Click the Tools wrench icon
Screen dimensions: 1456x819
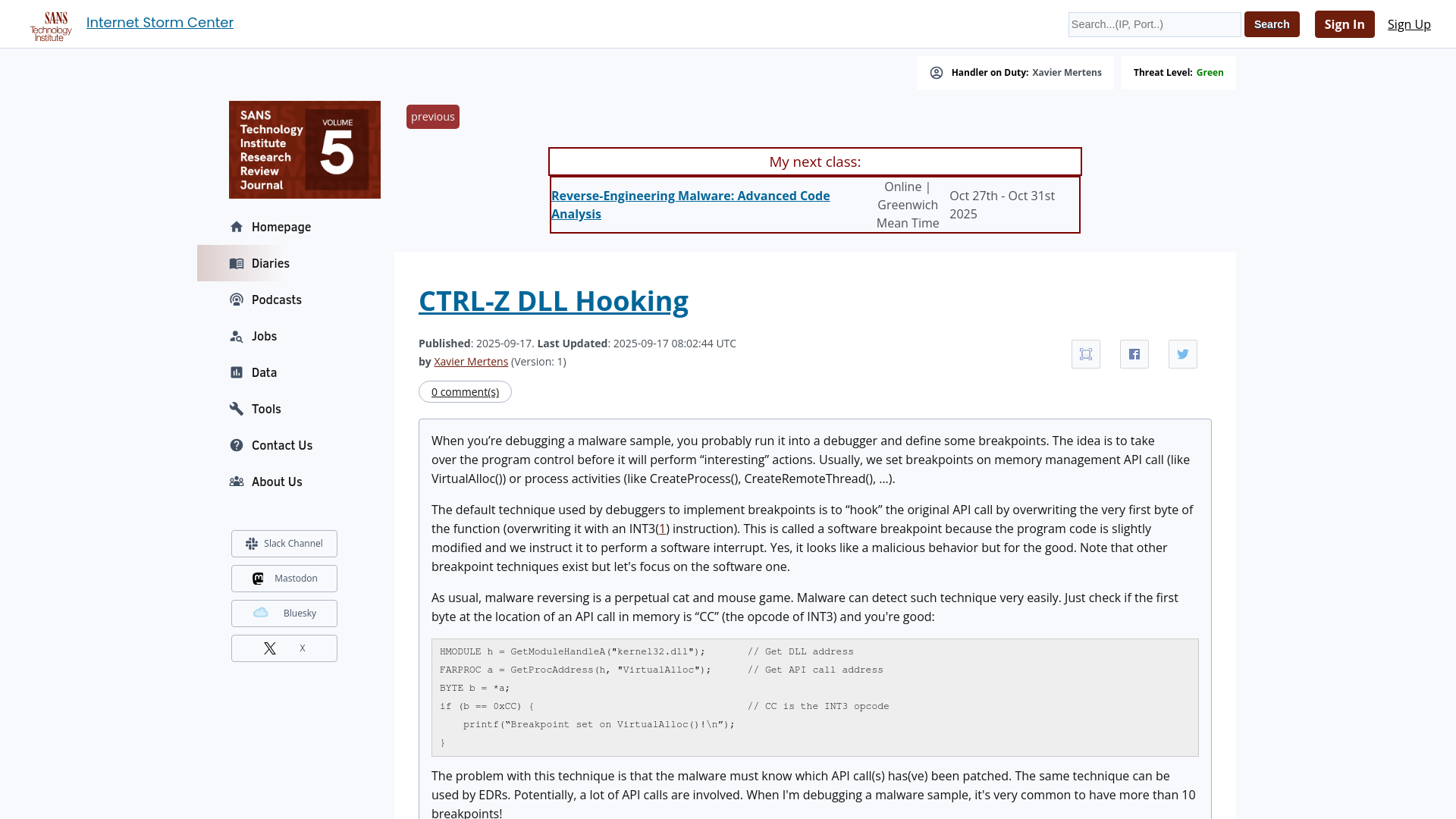[237, 409]
